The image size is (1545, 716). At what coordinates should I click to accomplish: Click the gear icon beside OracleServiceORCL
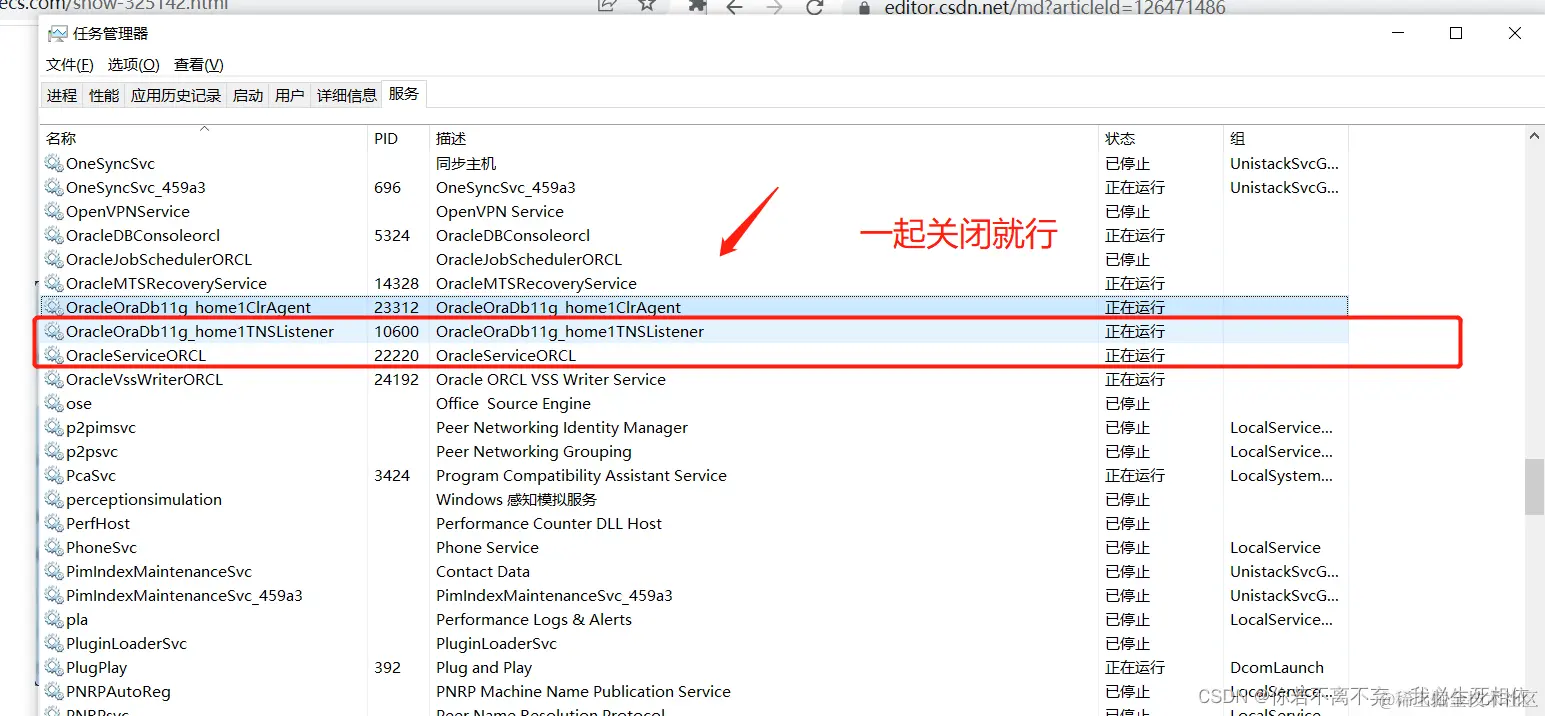click(54, 355)
